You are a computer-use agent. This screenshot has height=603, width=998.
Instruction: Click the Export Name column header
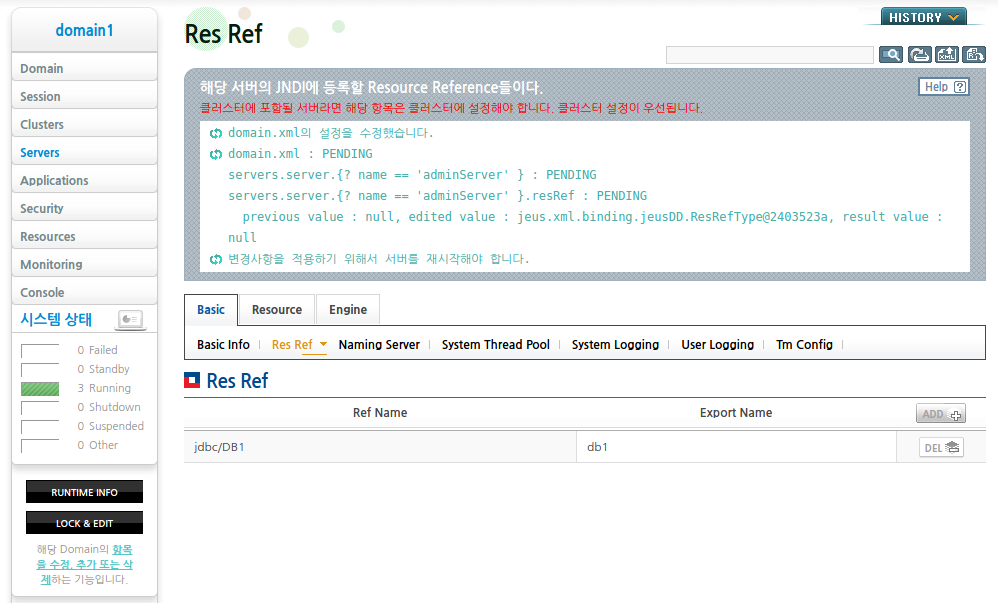(736, 413)
